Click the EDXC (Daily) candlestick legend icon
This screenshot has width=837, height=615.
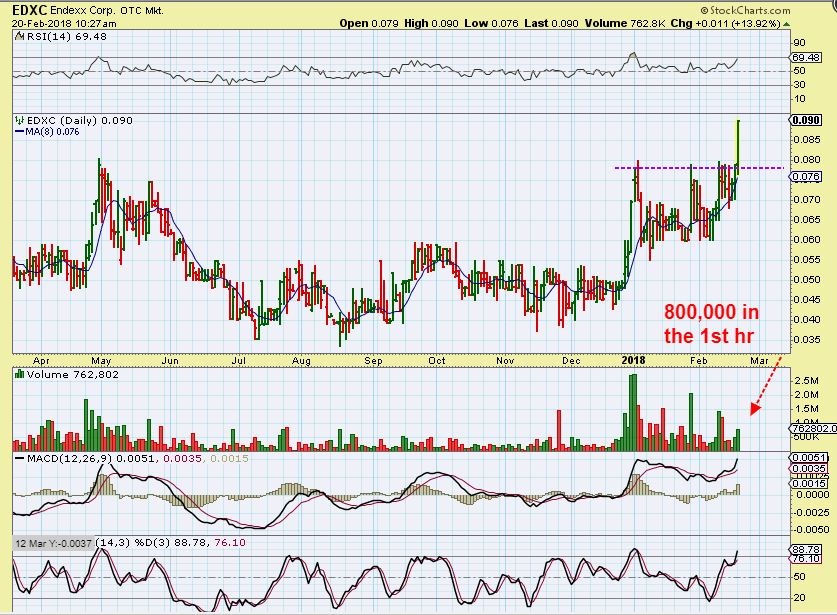tap(20, 119)
